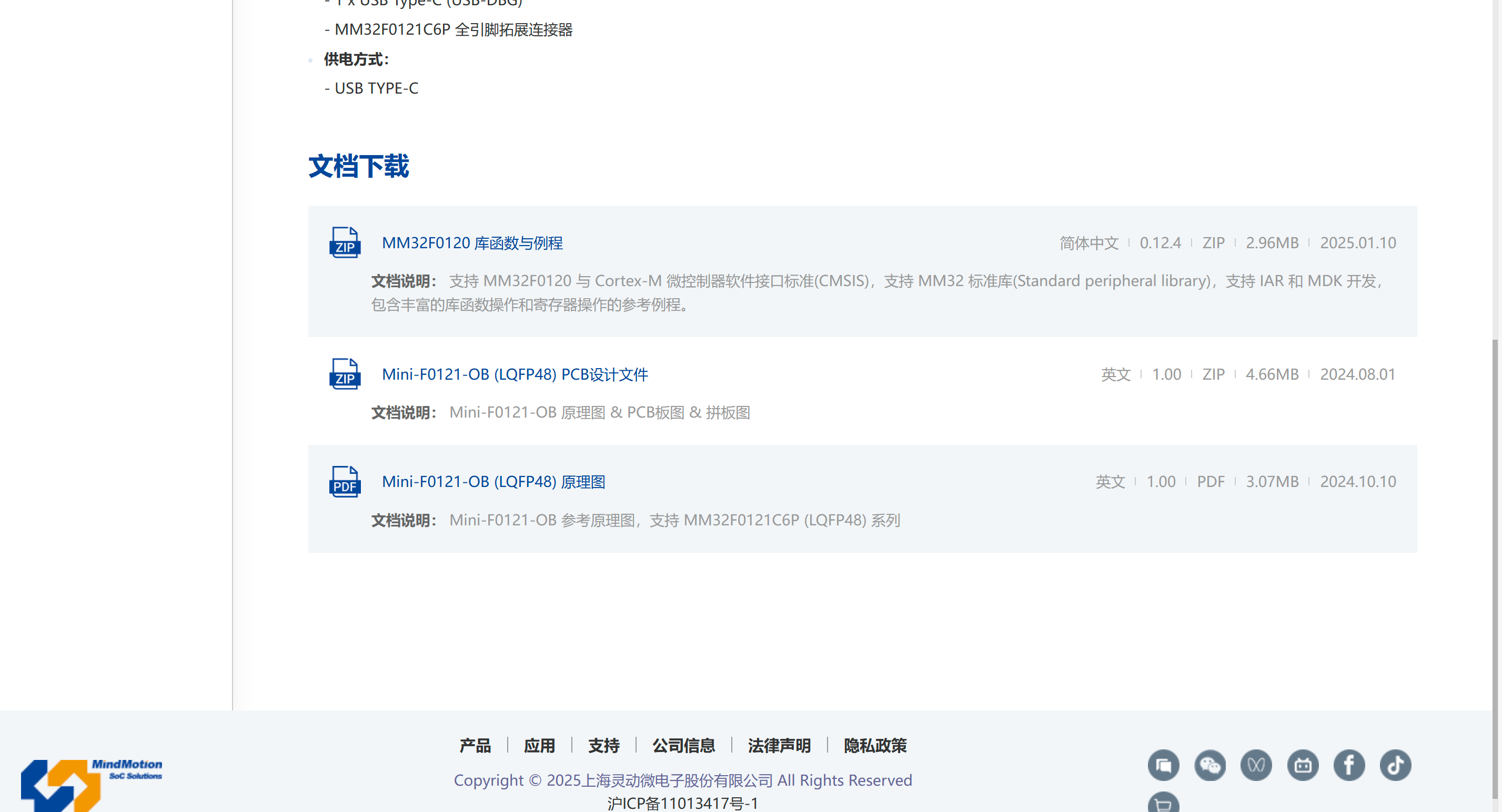This screenshot has width=1502, height=812.
Task: Open 法律声明 footer link
Action: point(779,746)
